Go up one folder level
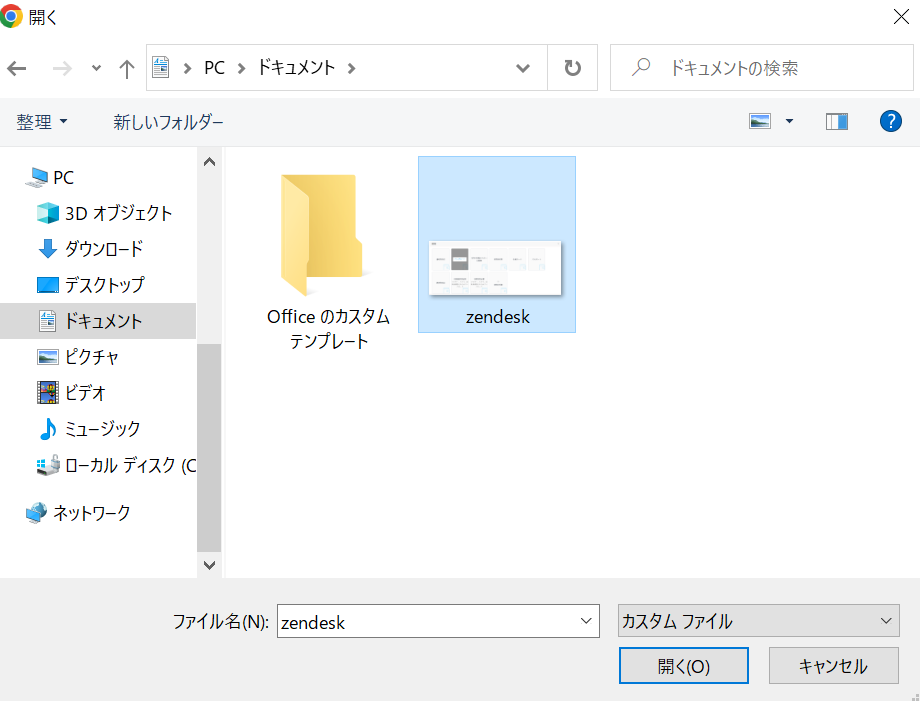The width and height of the screenshot is (920, 701). tap(126, 69)
